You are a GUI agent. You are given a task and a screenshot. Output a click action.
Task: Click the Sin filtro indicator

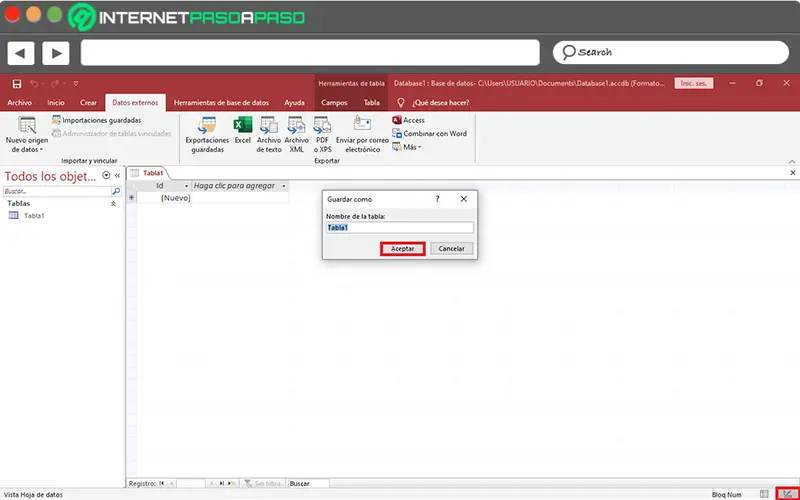(262, 483)
